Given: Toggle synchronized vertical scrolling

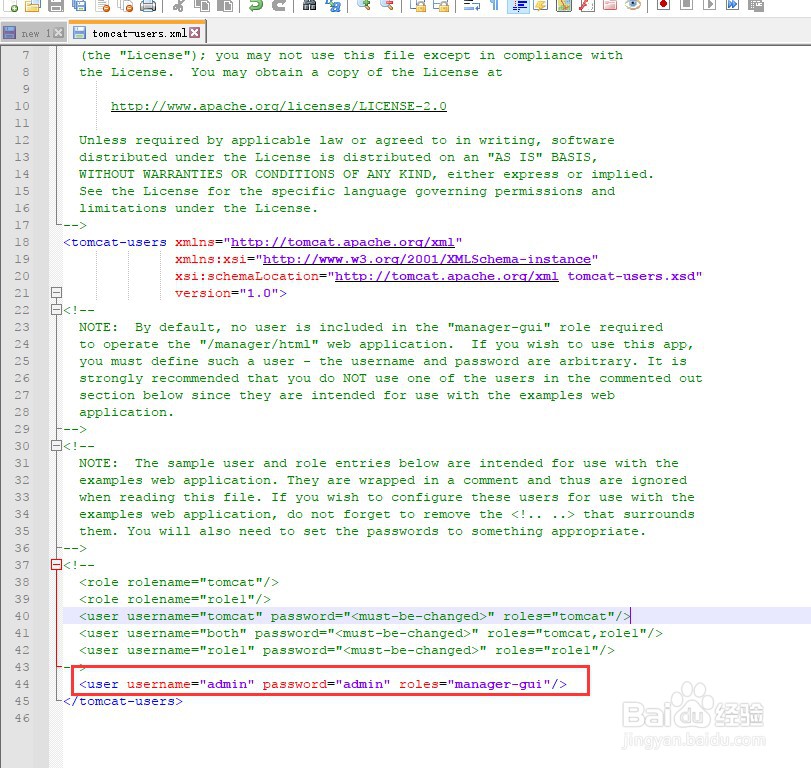Looking at the screenshot, I should point(417,5).
